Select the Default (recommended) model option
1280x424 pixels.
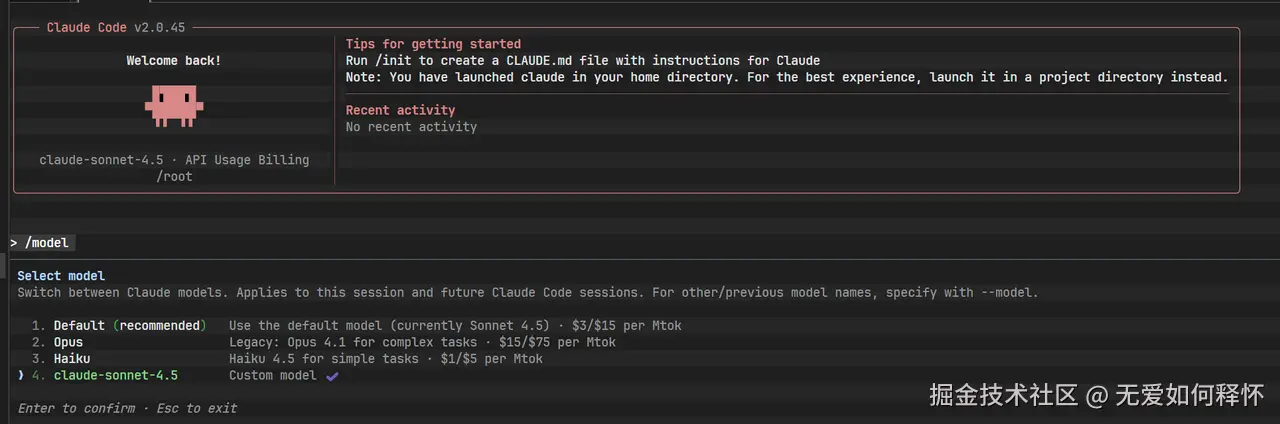point(129,326)
